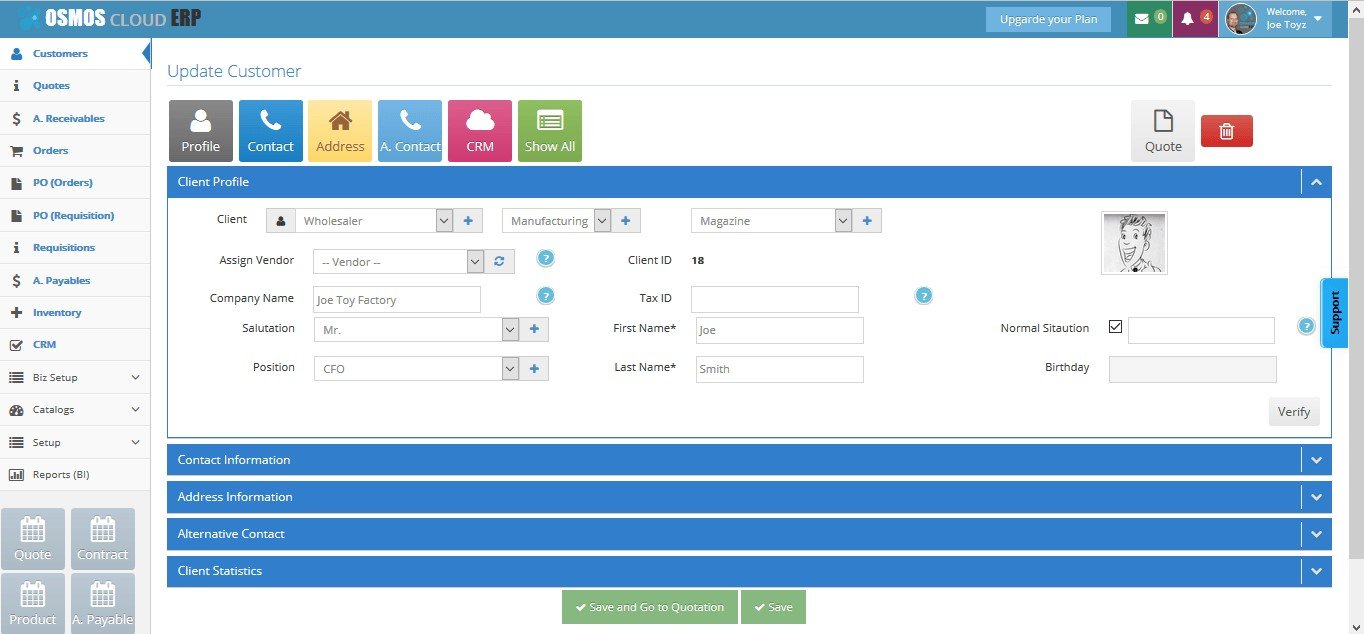This screenshot has width=1364, height=634.
Task: Expand Catalogs sidebar menu
Action: (x=75, y=410)
